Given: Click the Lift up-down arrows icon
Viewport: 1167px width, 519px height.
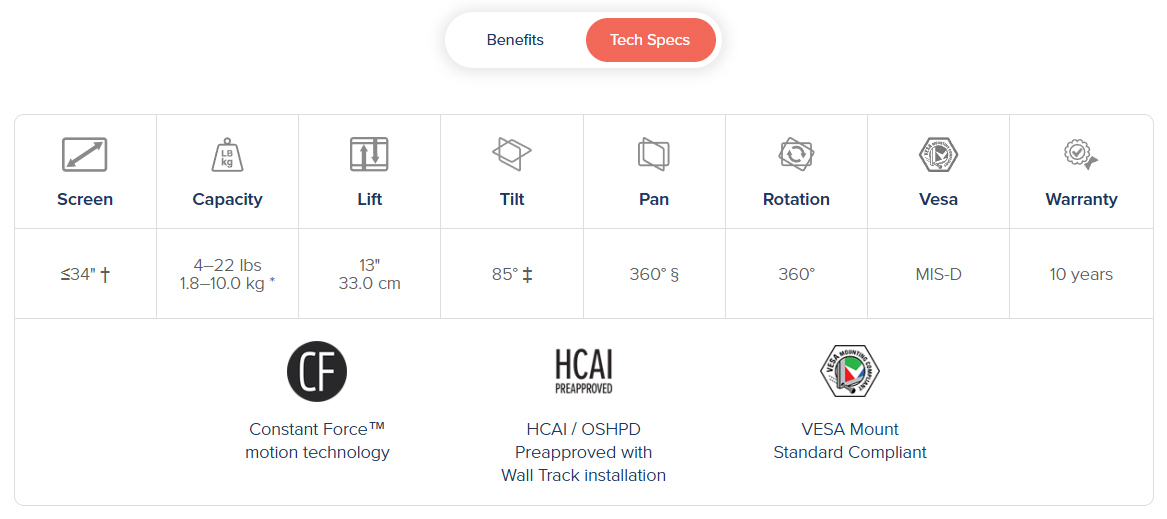Looking at the screenshot, I should click(369, 154).
